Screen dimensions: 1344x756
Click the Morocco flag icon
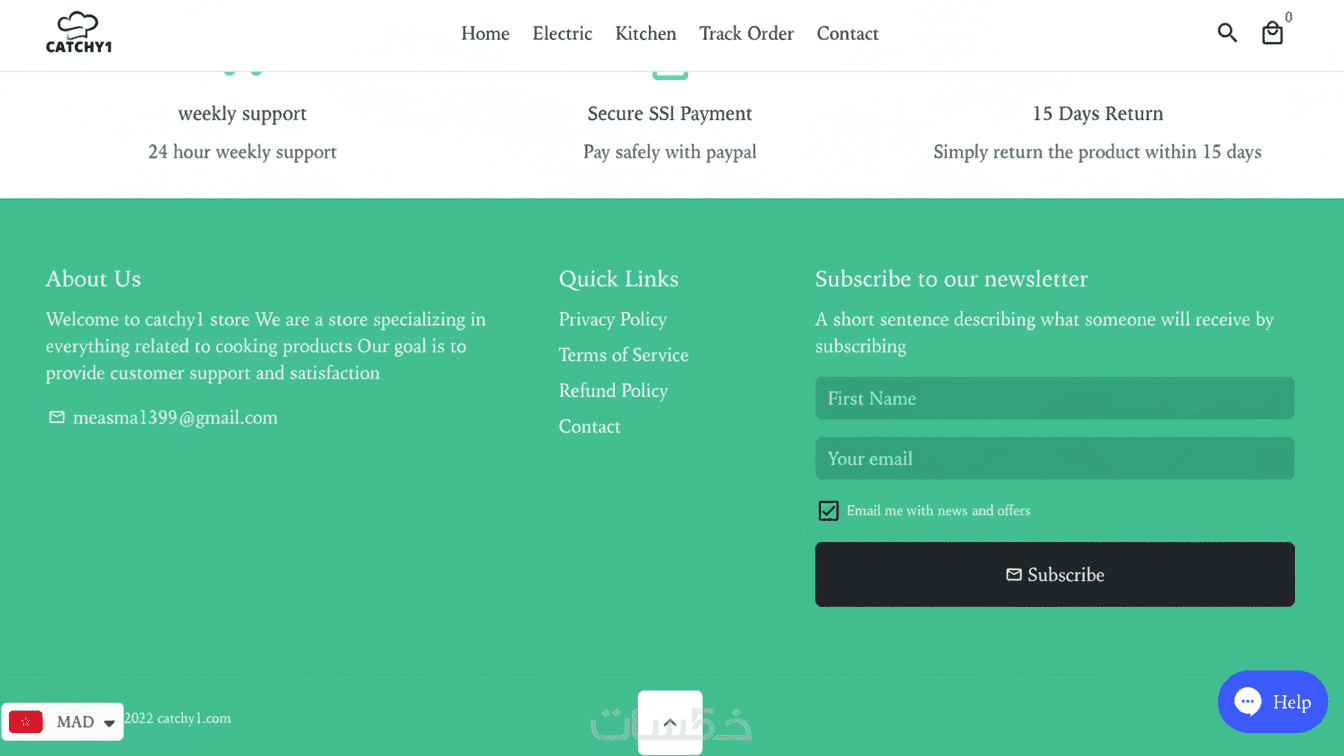tap(26, 722)
